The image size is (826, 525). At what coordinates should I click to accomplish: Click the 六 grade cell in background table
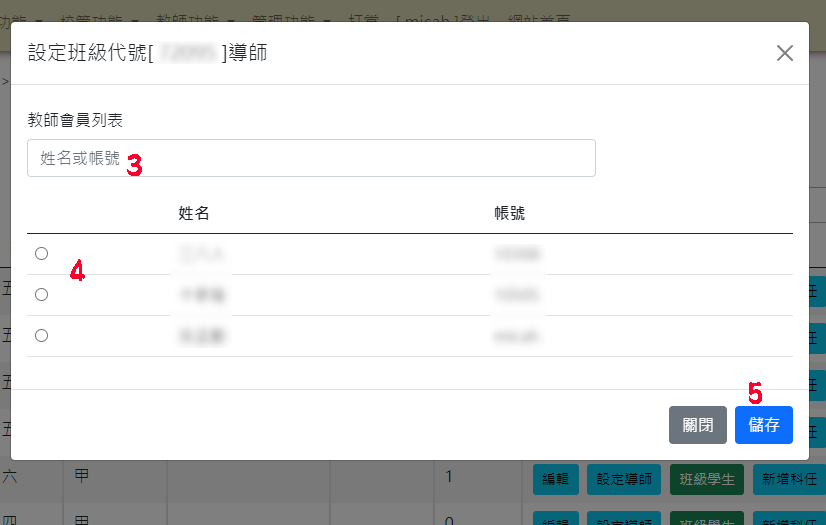pyautogui.click(x=9, y=477)
